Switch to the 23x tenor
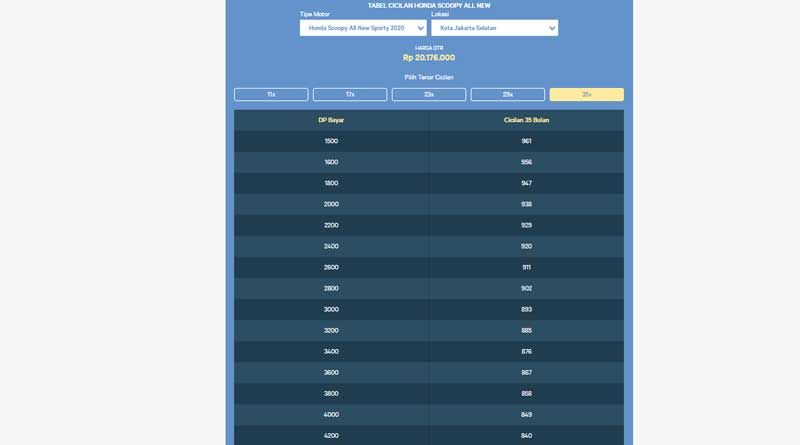Image resolution: width=800 pixels, height=445 pixels. click(x=429, y=94)
